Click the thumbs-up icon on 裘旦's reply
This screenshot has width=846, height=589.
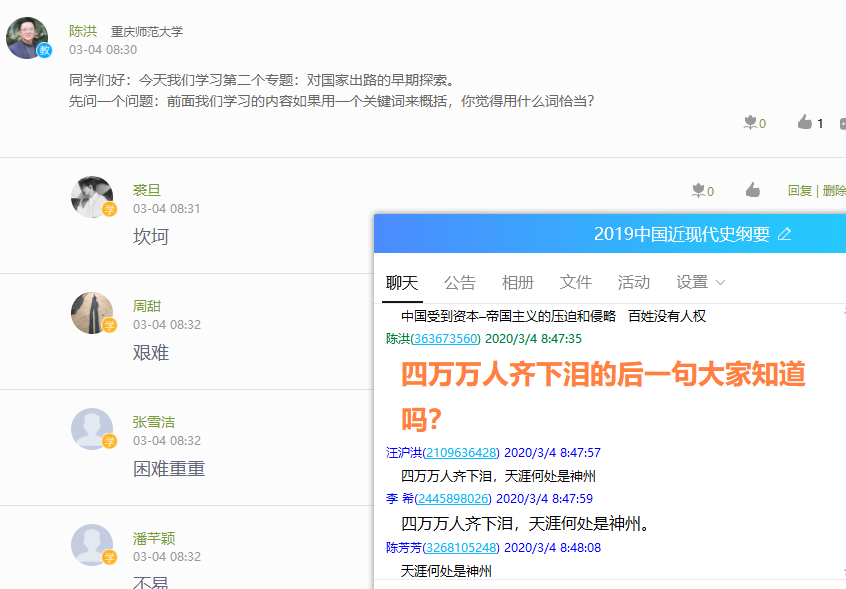(x=752, y=190)
